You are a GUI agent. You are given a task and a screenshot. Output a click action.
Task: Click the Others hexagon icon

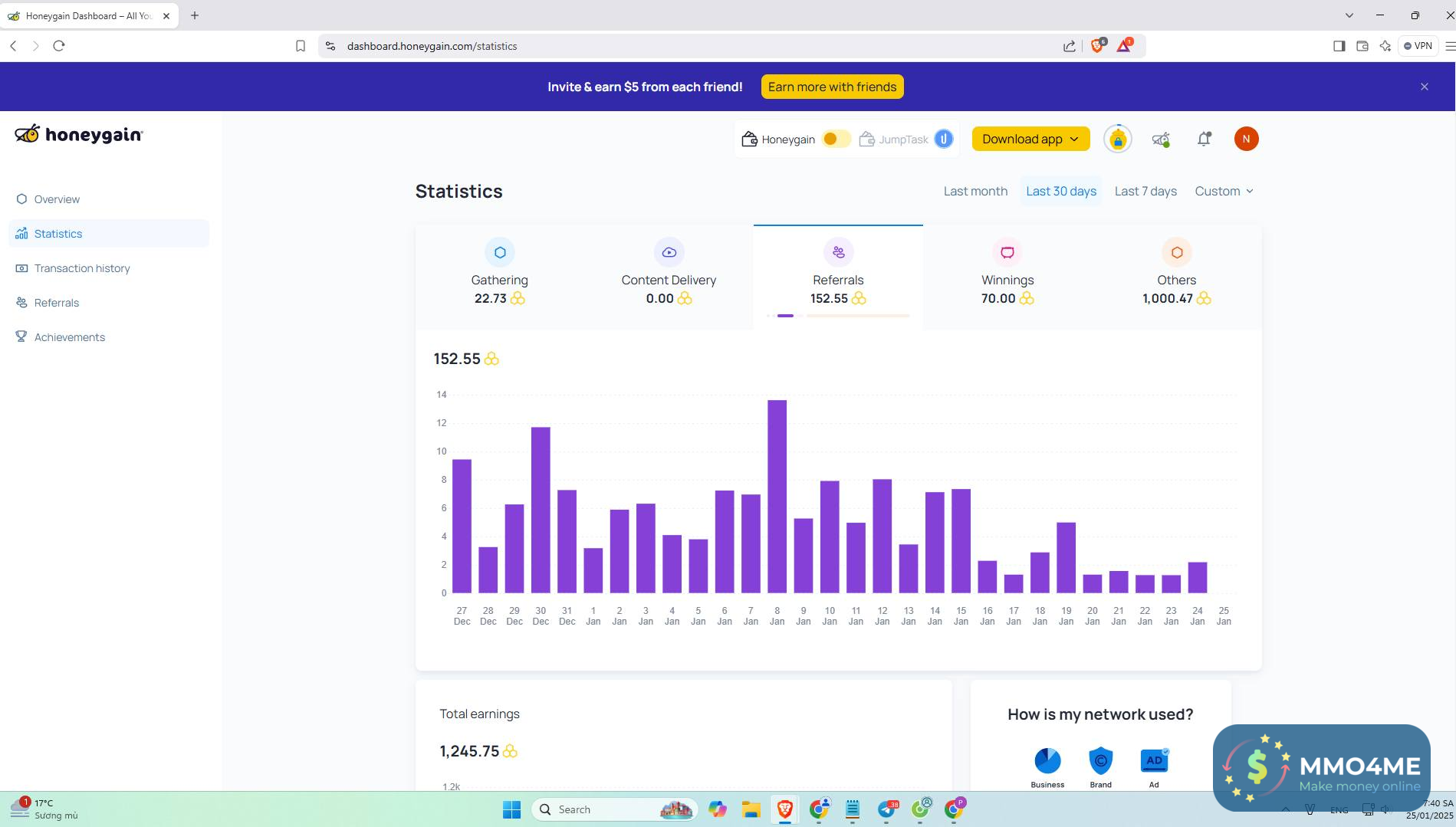coord(1177,252)
